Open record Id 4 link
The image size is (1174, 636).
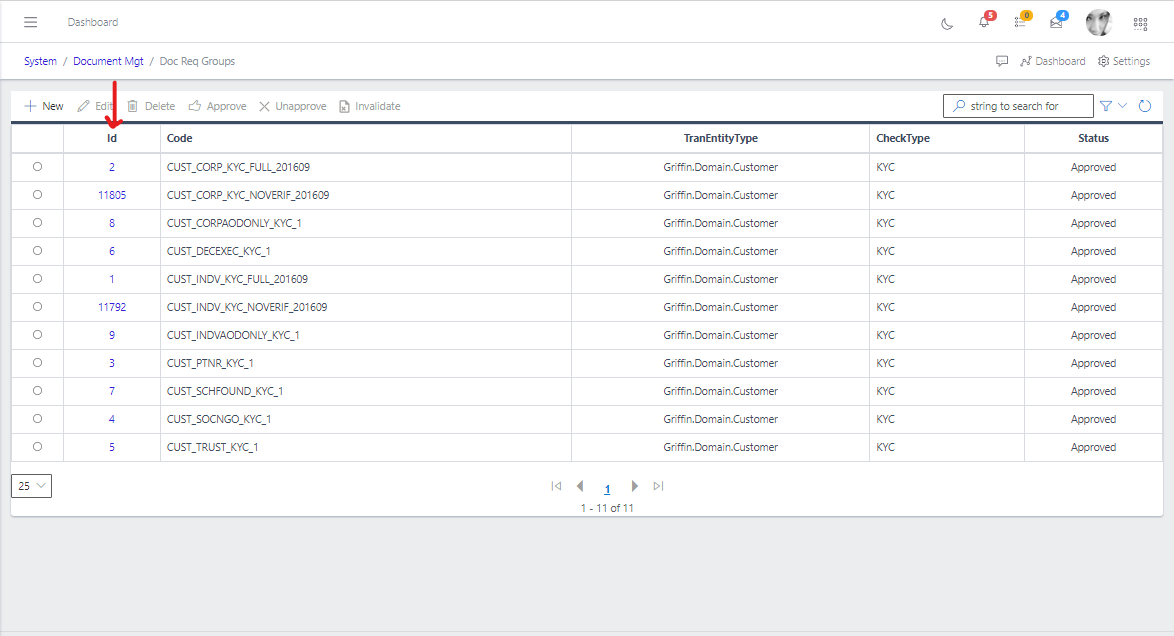click(x=112, y=419)
